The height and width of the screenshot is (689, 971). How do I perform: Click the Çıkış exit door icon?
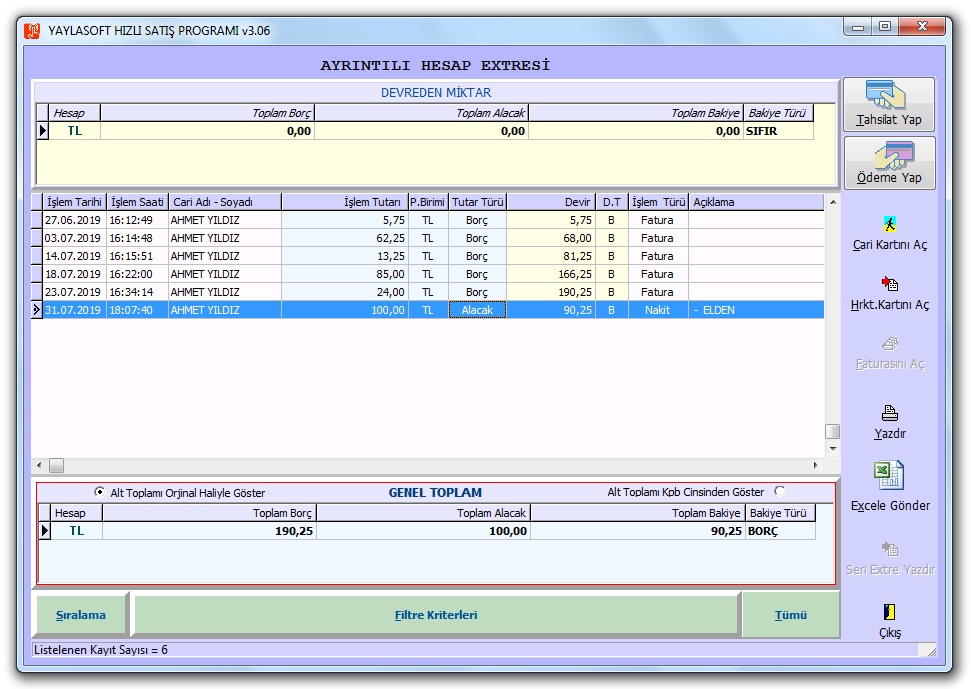pyautogui.click(x=890, y=612)
